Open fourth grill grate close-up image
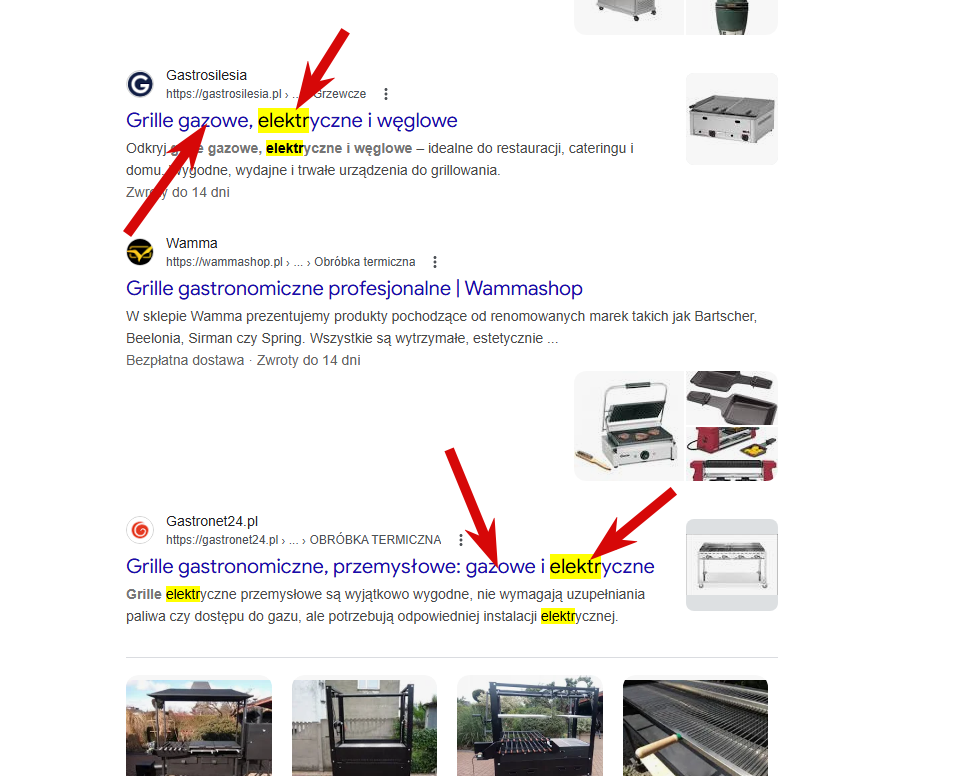Viewport: 960px width, 776px height. coord(695,726)
